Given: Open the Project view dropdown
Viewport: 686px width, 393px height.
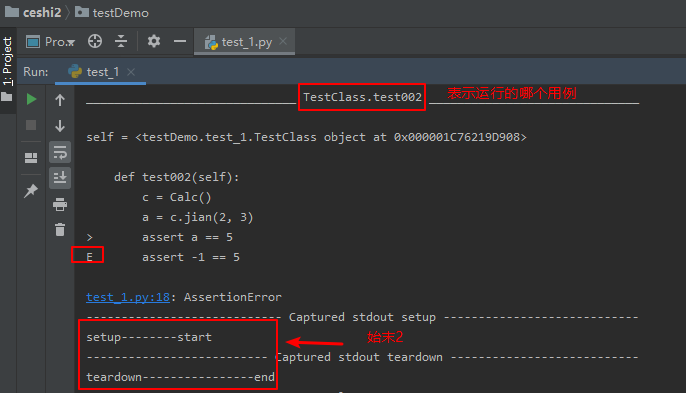Looking at the screenshot, I should tap(50, 42).
